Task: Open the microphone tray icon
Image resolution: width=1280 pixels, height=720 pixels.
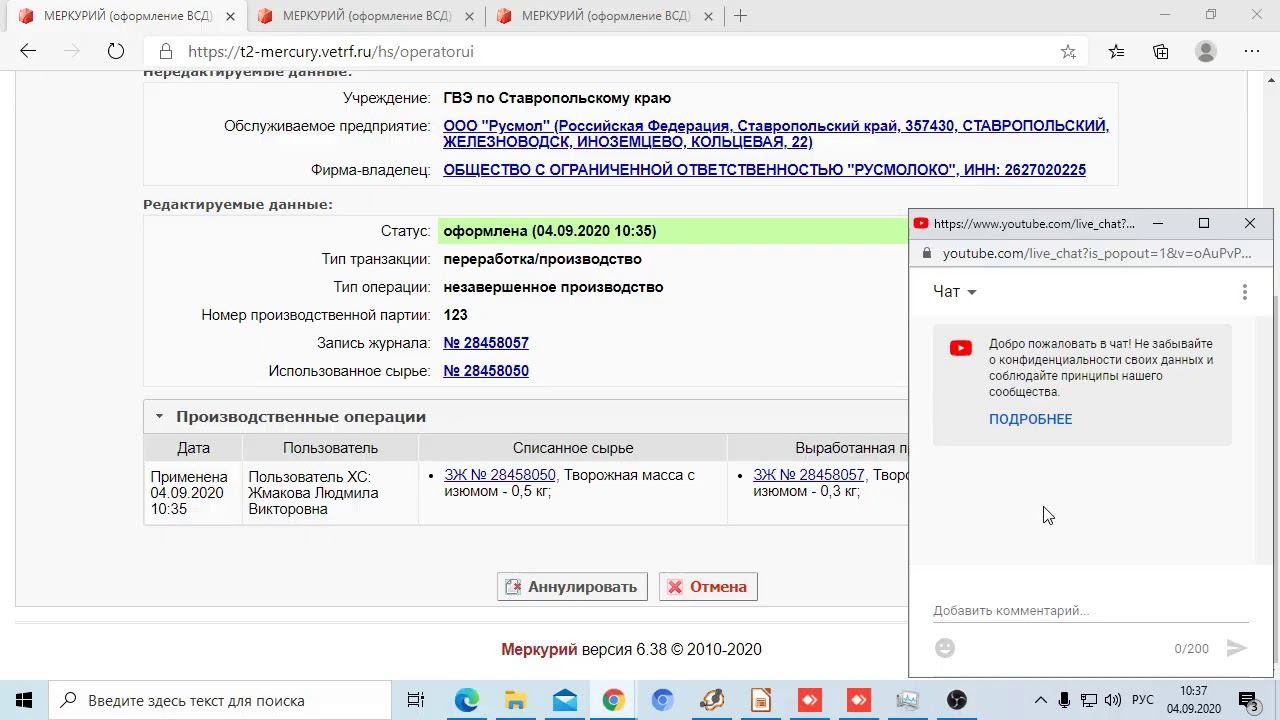Action: click(1065, 700)
